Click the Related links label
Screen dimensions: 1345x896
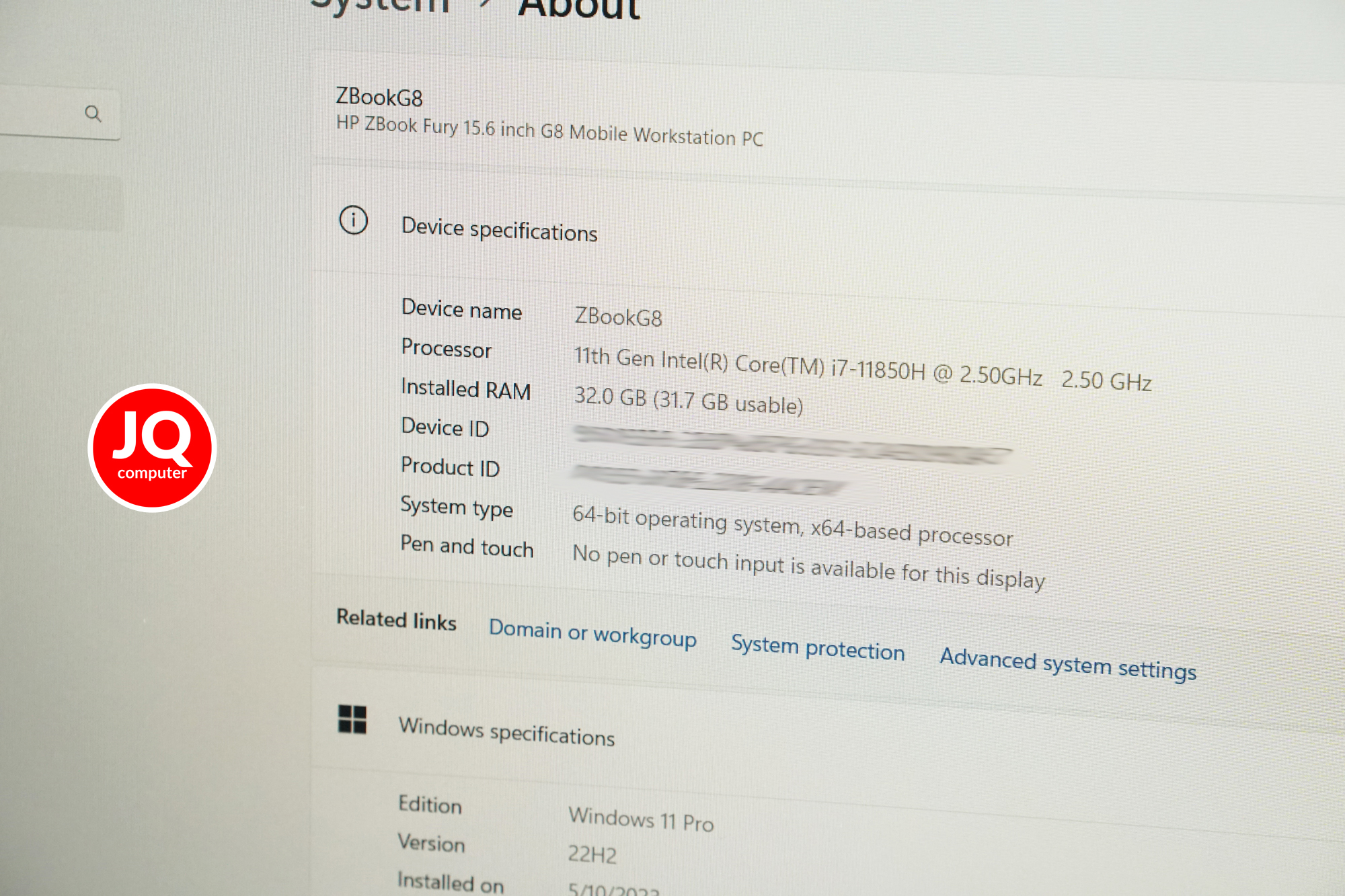point(396,620)
